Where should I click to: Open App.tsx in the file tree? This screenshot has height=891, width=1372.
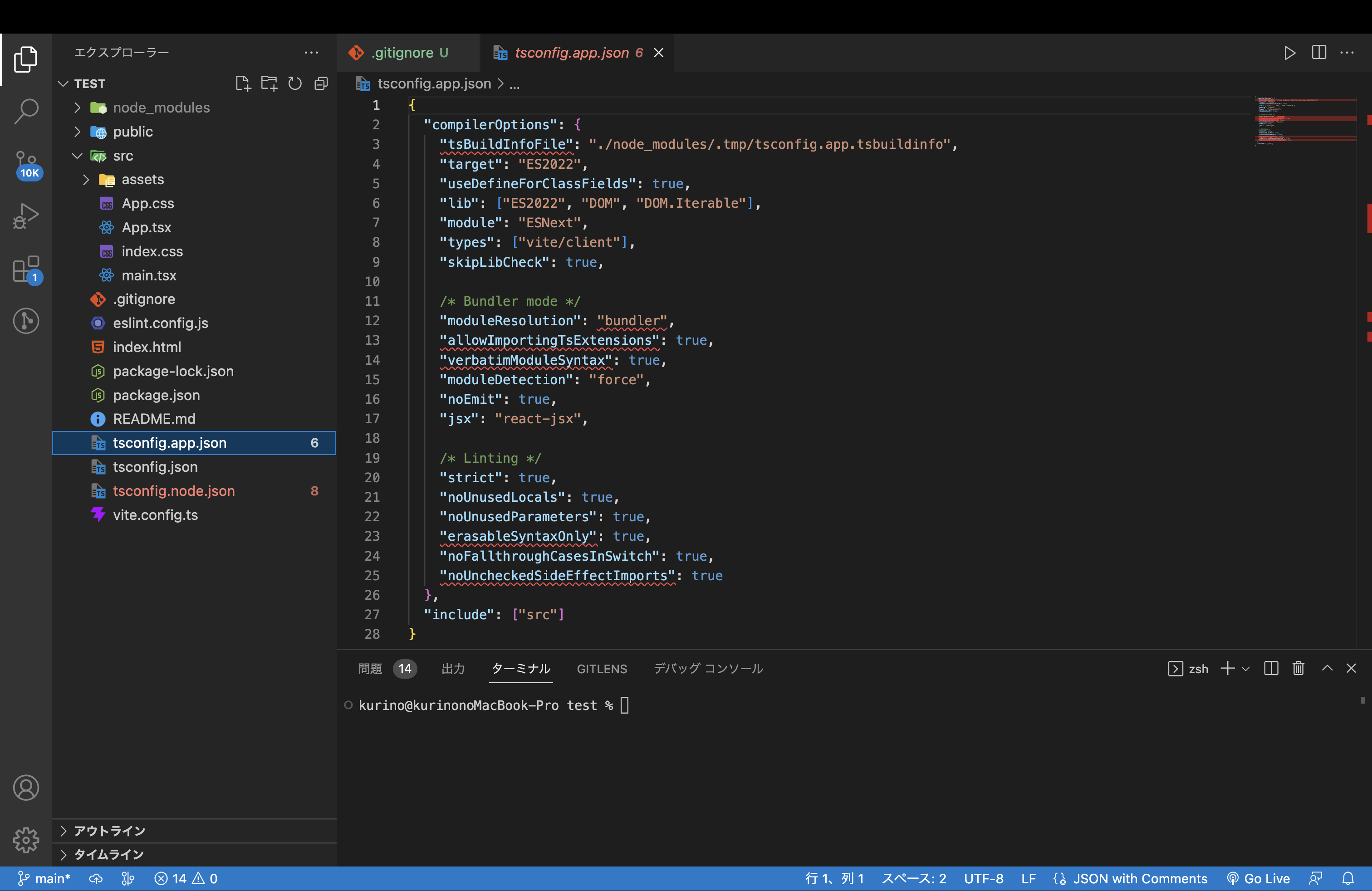(194, 228)
